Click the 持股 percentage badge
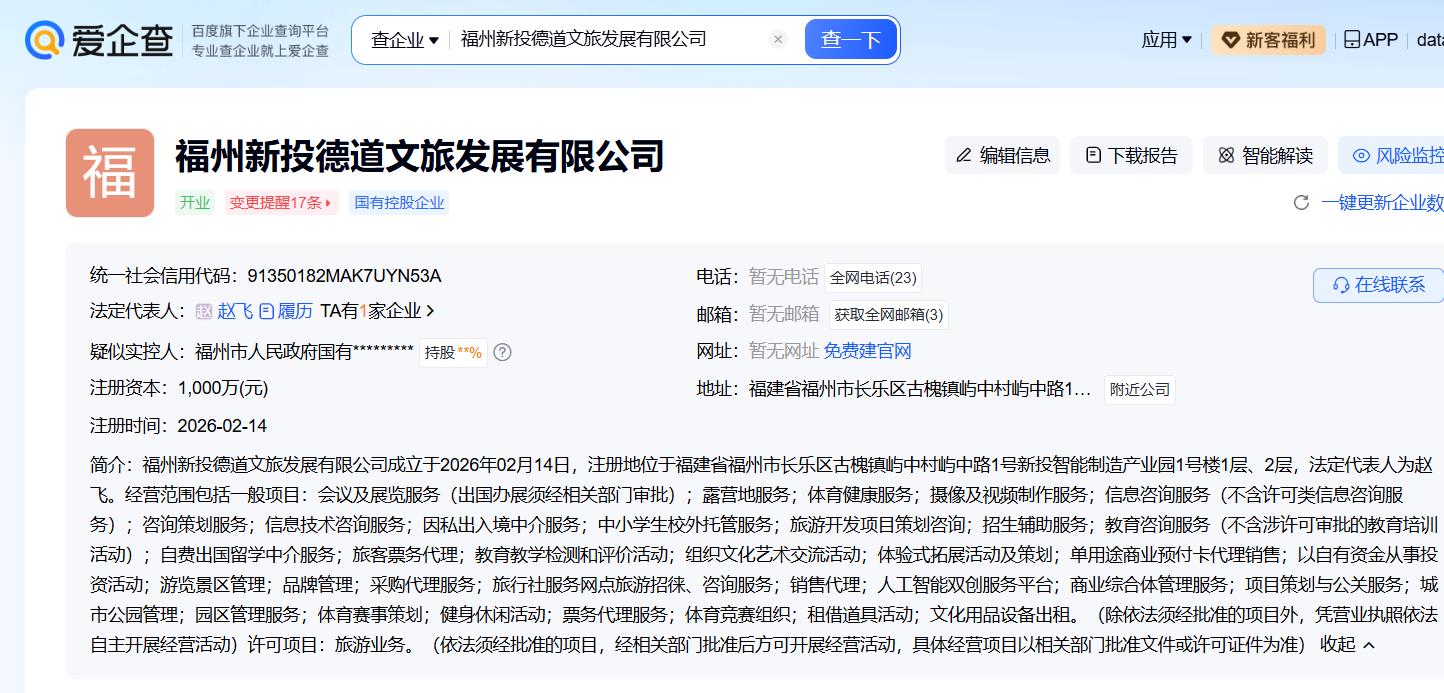1444x693 pixels. pos(453,352)
